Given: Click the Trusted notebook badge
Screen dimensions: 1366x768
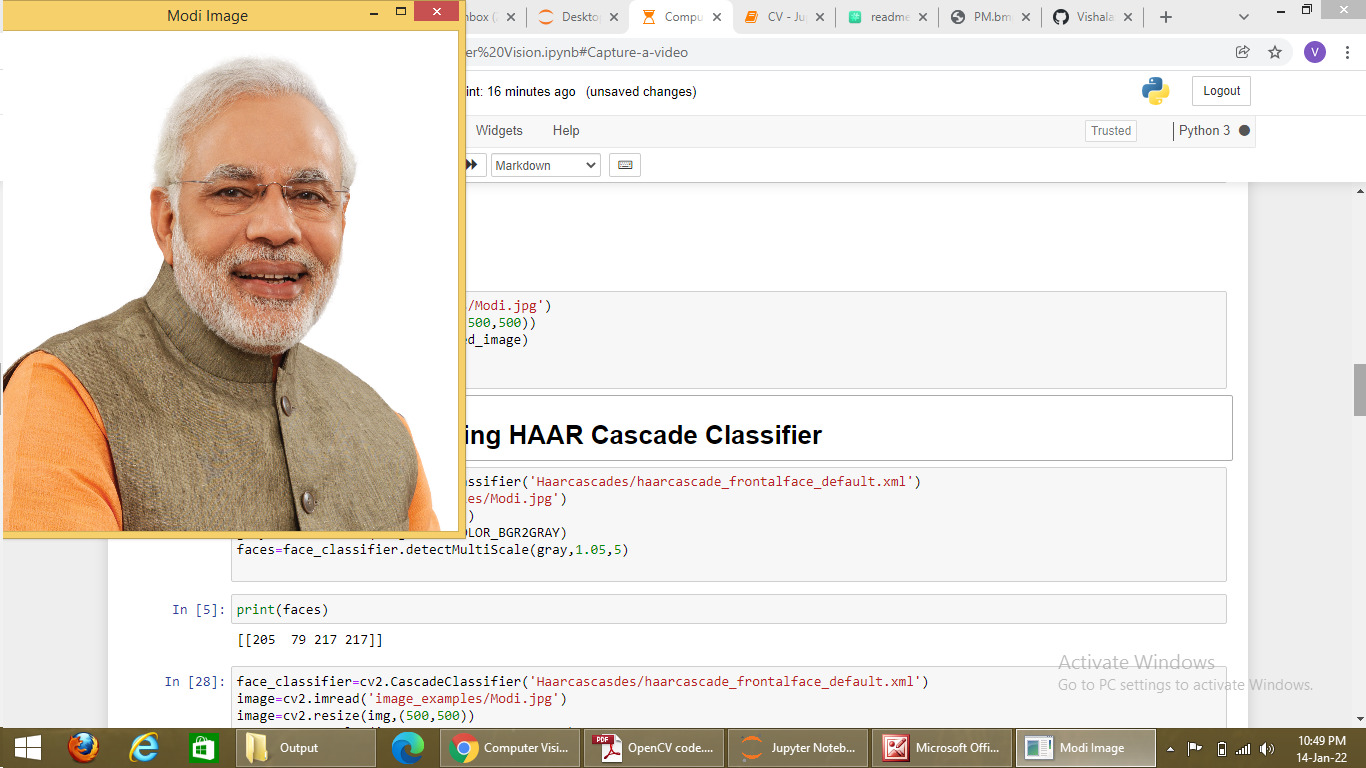Looking at the screenshot, I should [1110, 130].
